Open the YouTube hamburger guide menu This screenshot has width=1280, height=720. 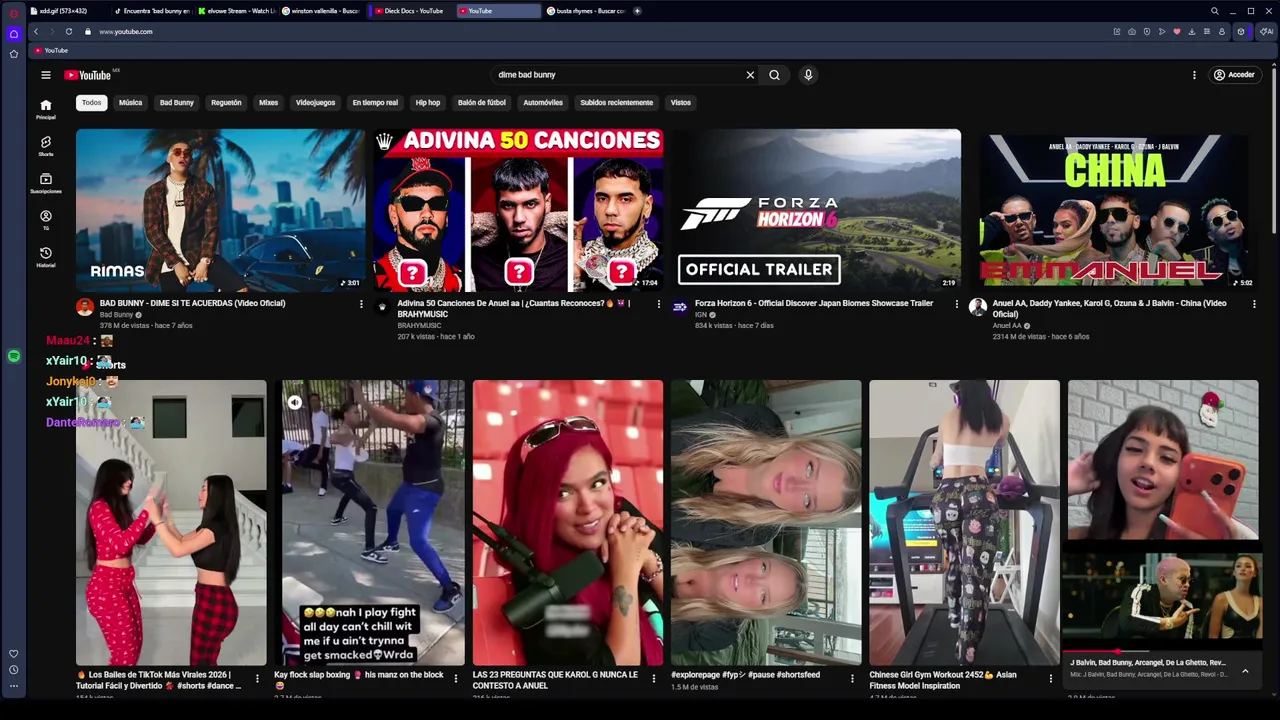[x=45, y=75]
